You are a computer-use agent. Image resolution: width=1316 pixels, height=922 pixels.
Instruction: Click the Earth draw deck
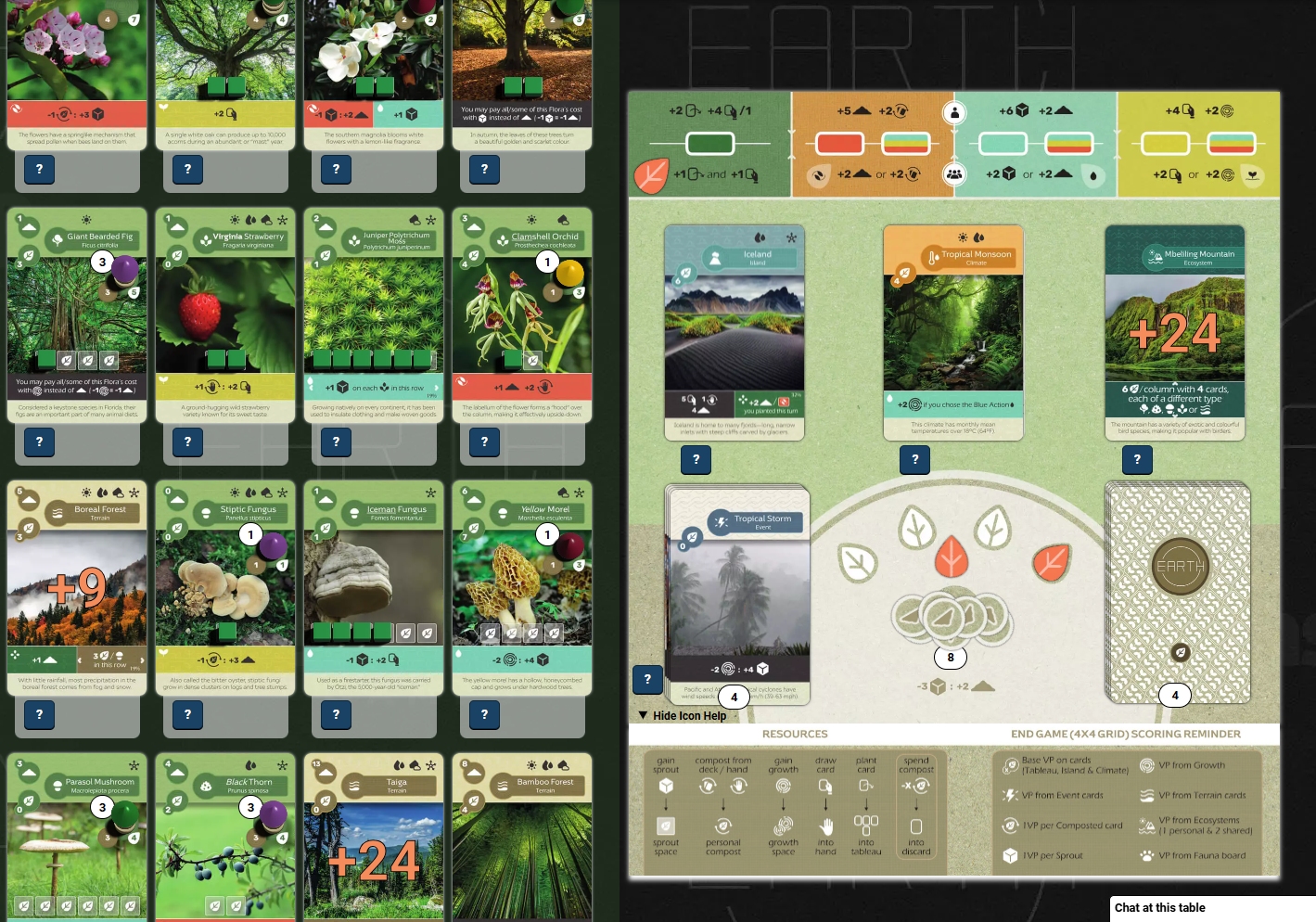click(1178, 589)
